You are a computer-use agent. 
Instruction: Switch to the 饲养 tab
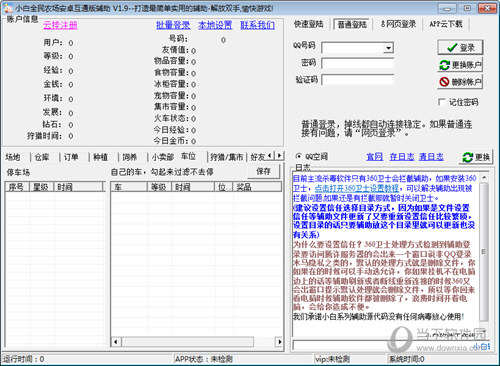click(130, 157)
